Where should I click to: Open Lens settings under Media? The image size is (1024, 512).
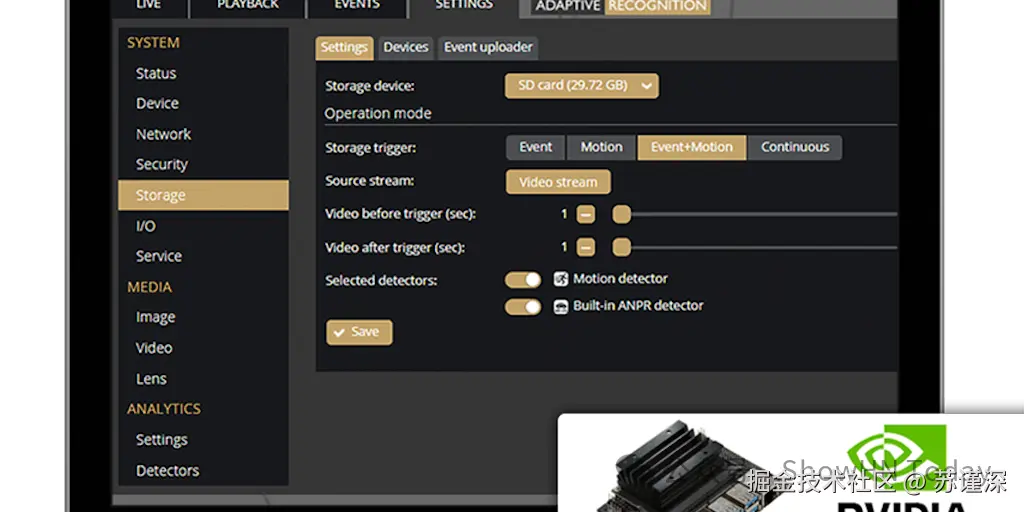[x=151, y=379]
